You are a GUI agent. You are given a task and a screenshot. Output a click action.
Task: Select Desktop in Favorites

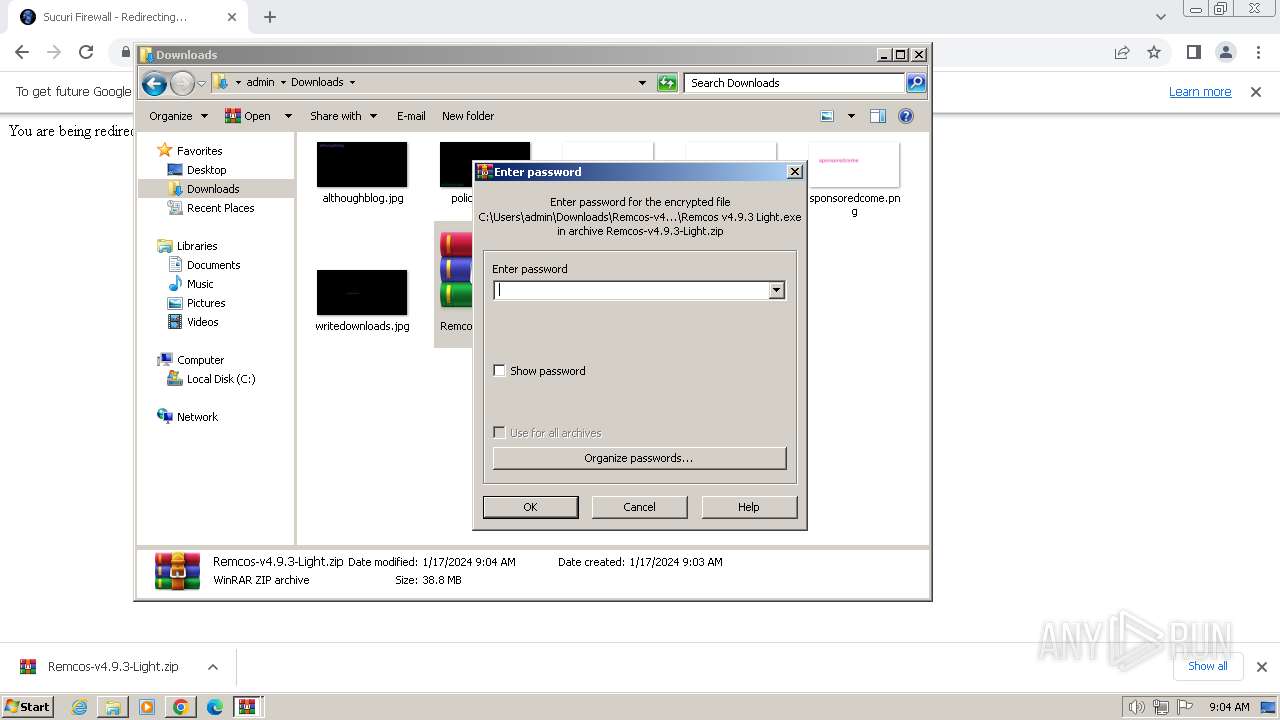pyautogui.click(x=206, y=170)
